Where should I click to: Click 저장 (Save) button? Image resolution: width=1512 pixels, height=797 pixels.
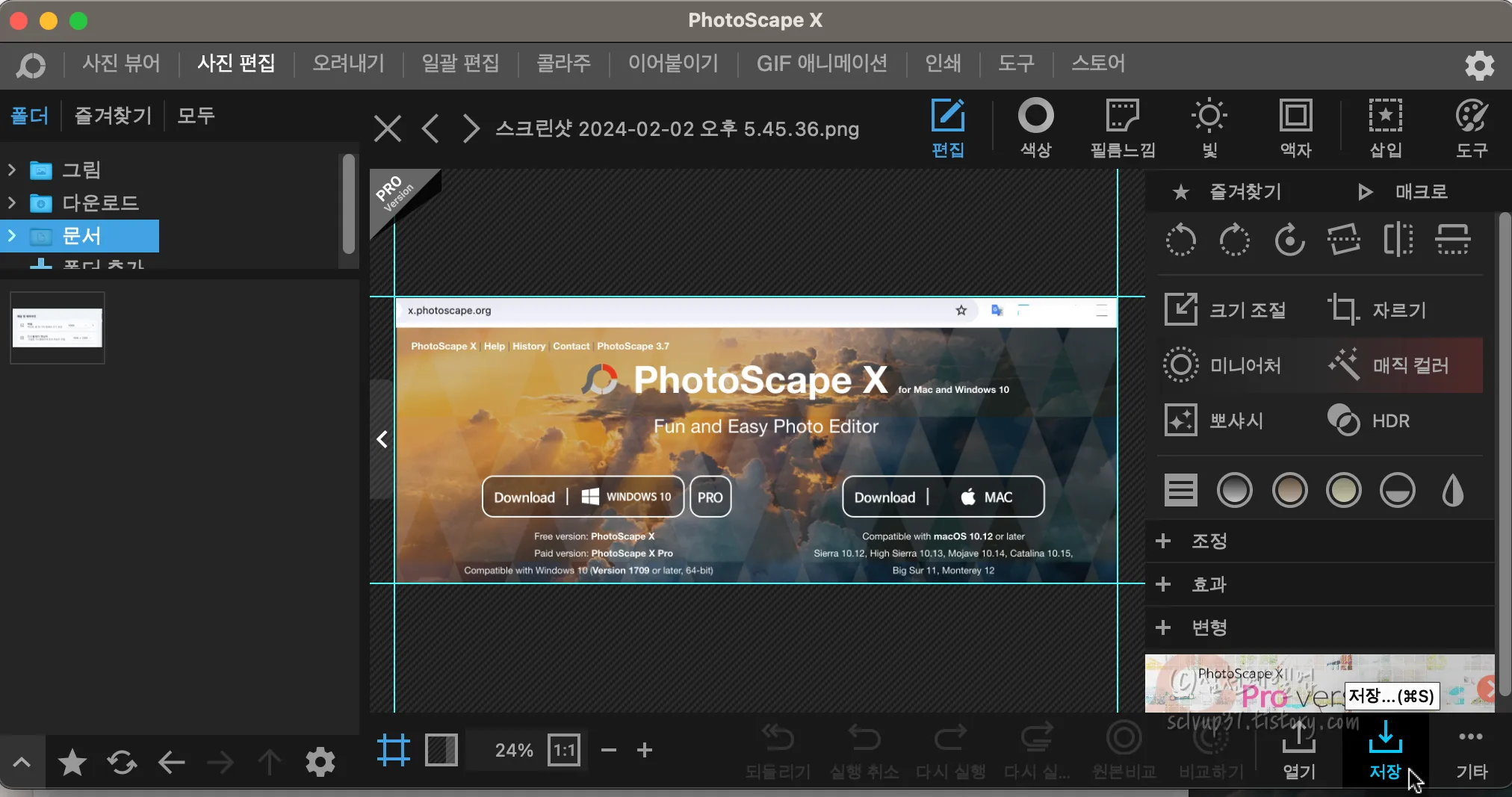(x=1385, y=751)
